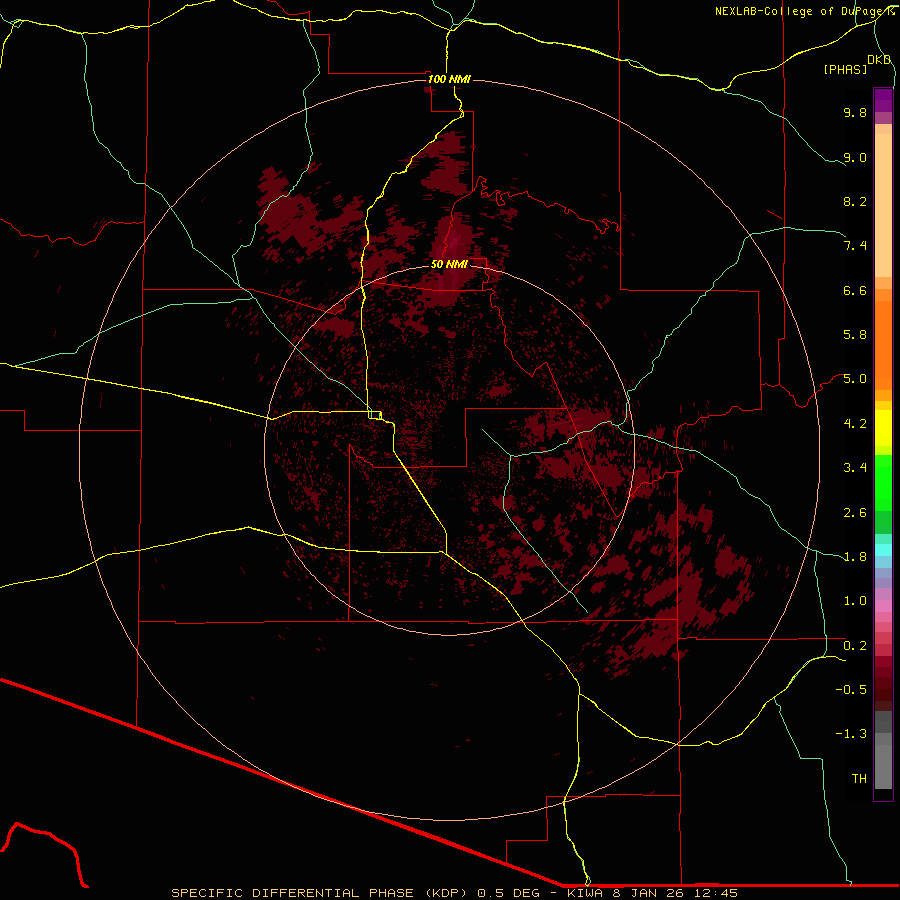This screenshot has height=900, width=900.
Task: Click the 50 NMI range ring label
Action: (x=449, y=265)
